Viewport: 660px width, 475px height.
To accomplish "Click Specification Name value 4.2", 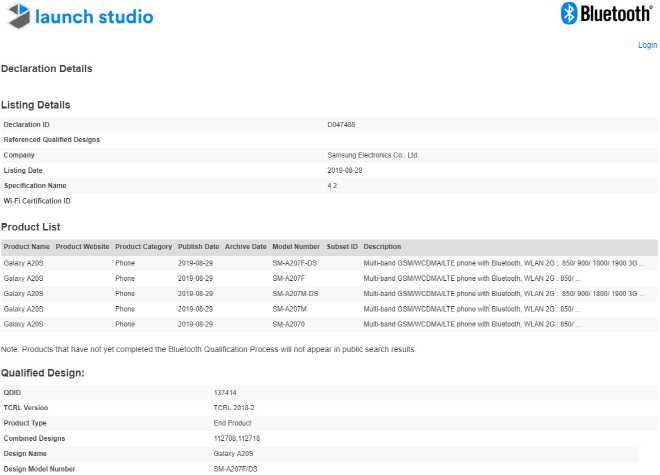I will (332, 186).
